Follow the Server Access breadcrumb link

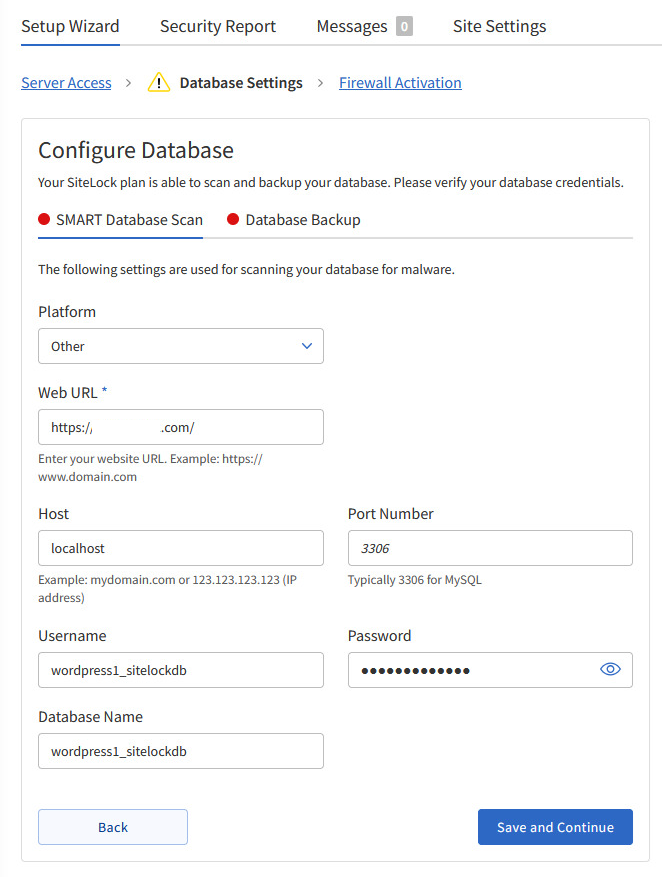click(x=66, y=82)
